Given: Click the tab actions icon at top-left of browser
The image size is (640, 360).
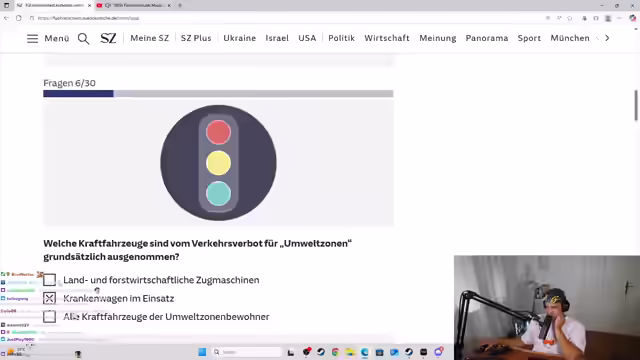Looking at the screenshot, I should coord(7,5).
